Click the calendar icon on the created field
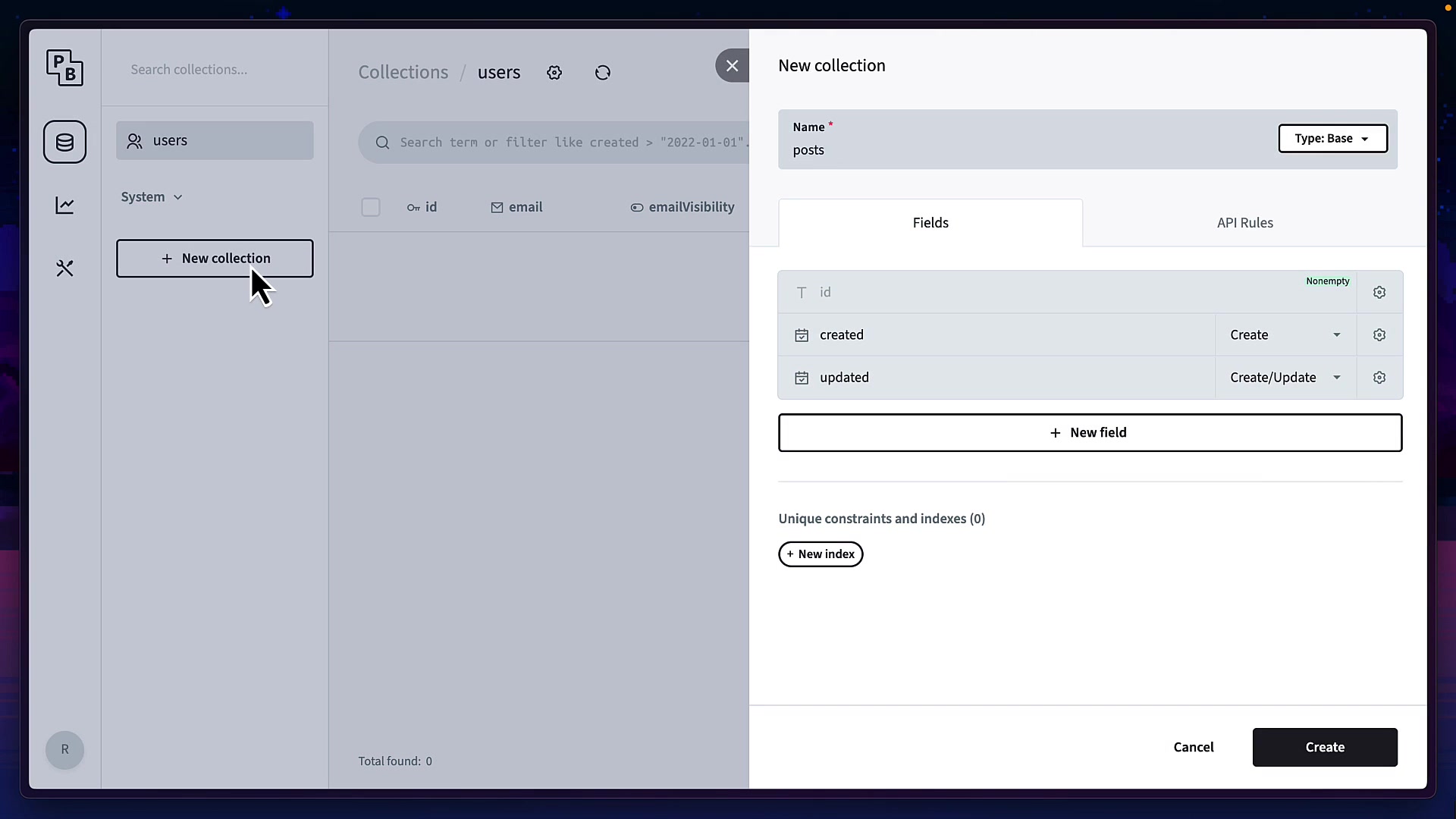The height and width of the screenshot is (819, 1456). [802, 334]
